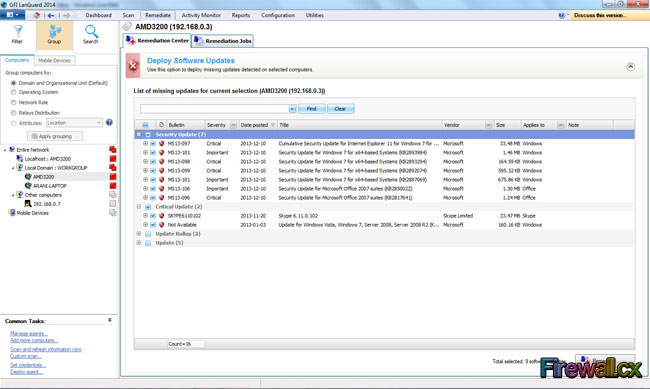Open the Reports menu
The width and height of the screenshot is (650, 389).
pyautogui.click(x=241, y=15)
